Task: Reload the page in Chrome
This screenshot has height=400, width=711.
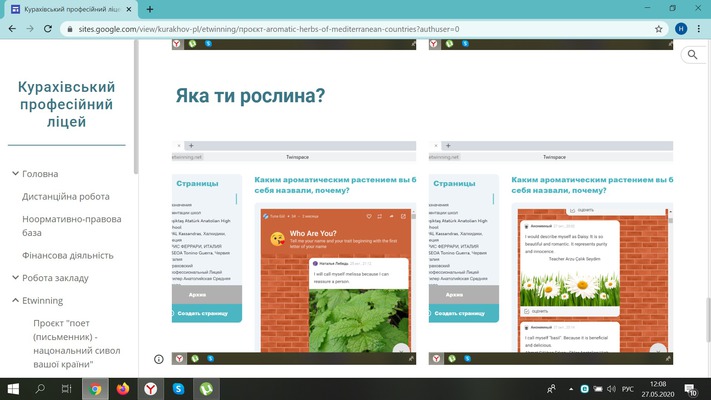Action: pos(48,29)
